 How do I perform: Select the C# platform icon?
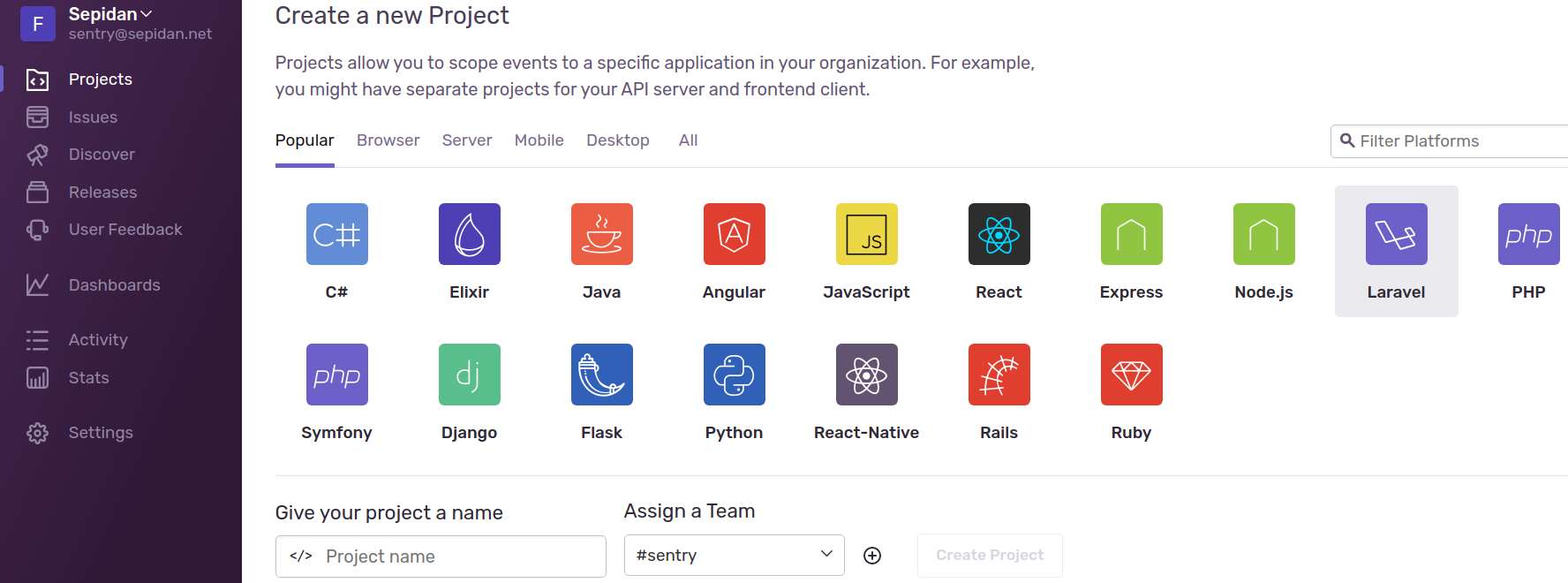click(x=336, y=234)
